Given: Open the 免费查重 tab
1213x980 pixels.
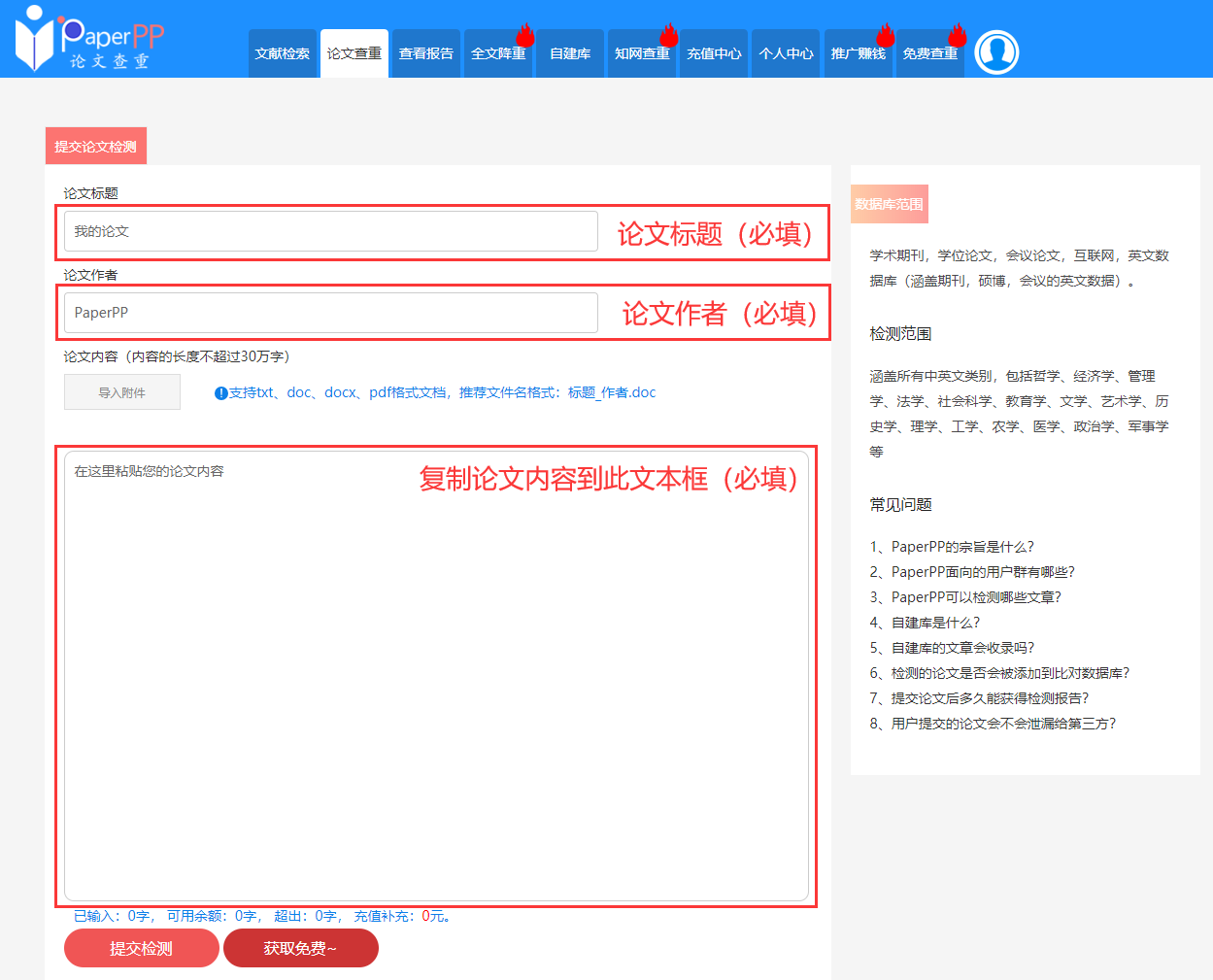Looking at the screenshot, I should point(929,53).
